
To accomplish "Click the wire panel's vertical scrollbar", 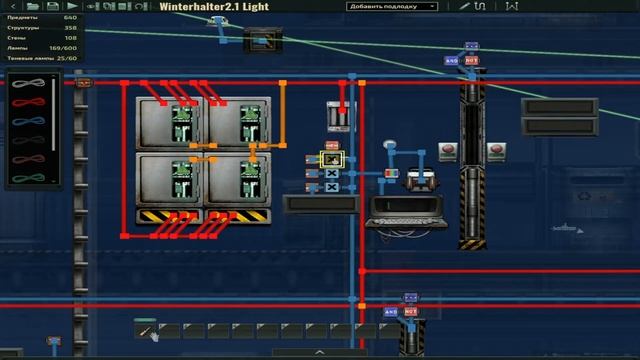I will (x=53, y=114).
